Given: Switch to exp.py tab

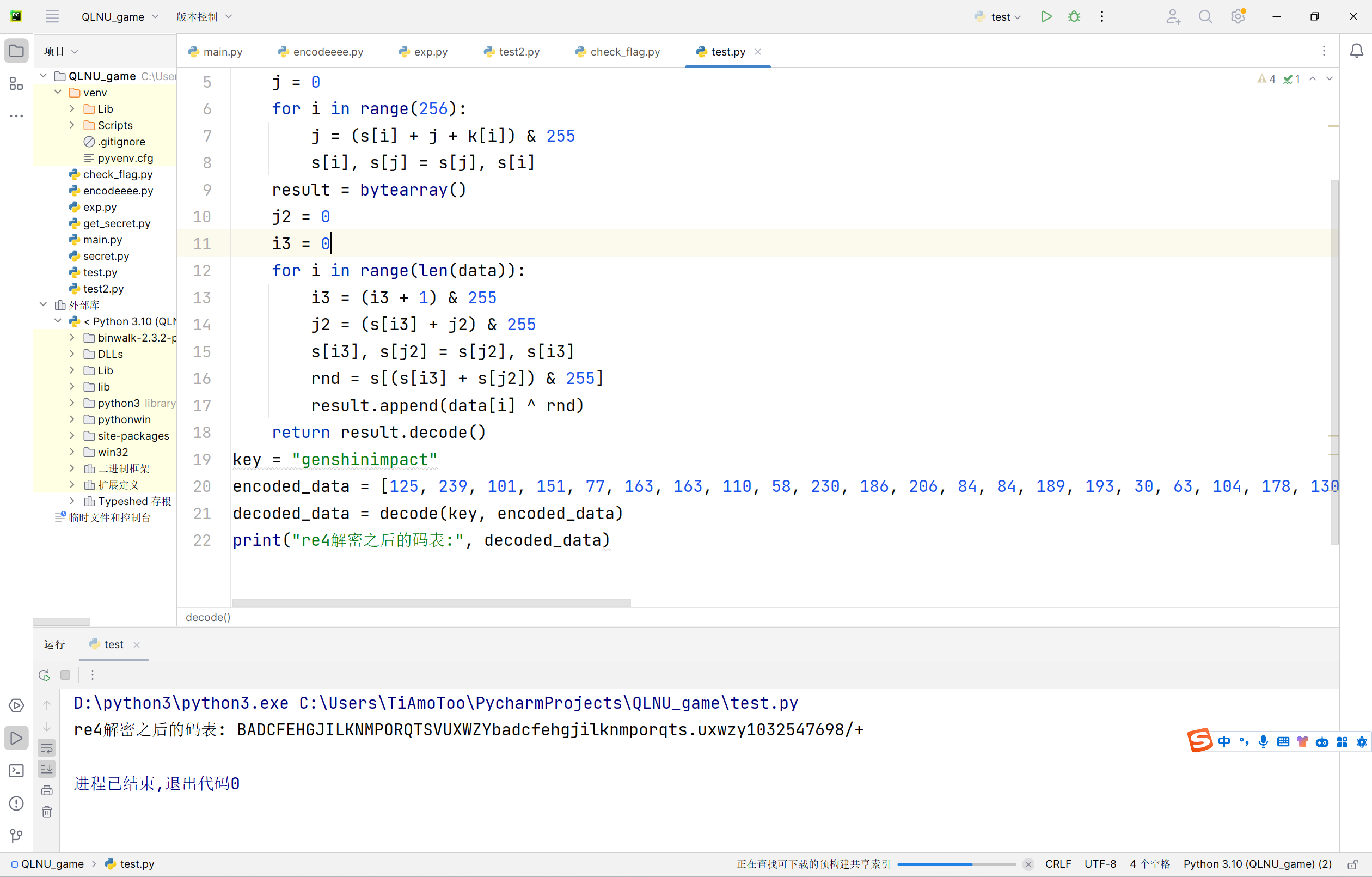Looking at the screenshot, I should tap(424, 51).
